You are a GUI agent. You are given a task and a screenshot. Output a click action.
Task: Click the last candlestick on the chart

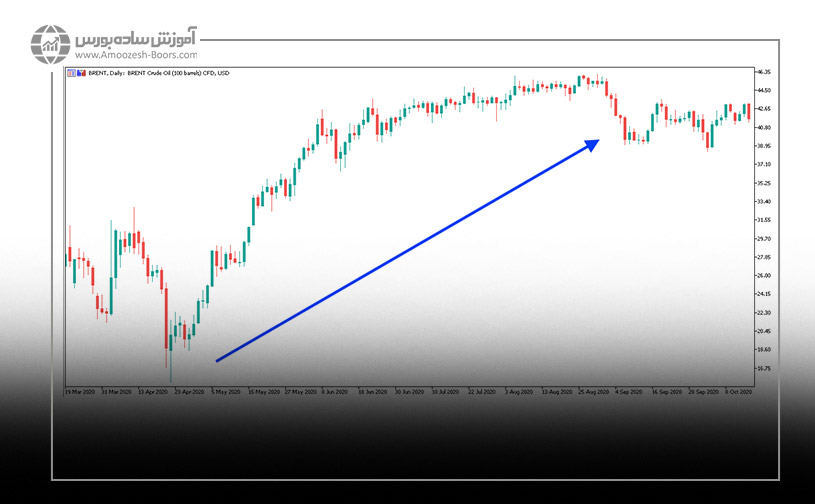point(748,112)
